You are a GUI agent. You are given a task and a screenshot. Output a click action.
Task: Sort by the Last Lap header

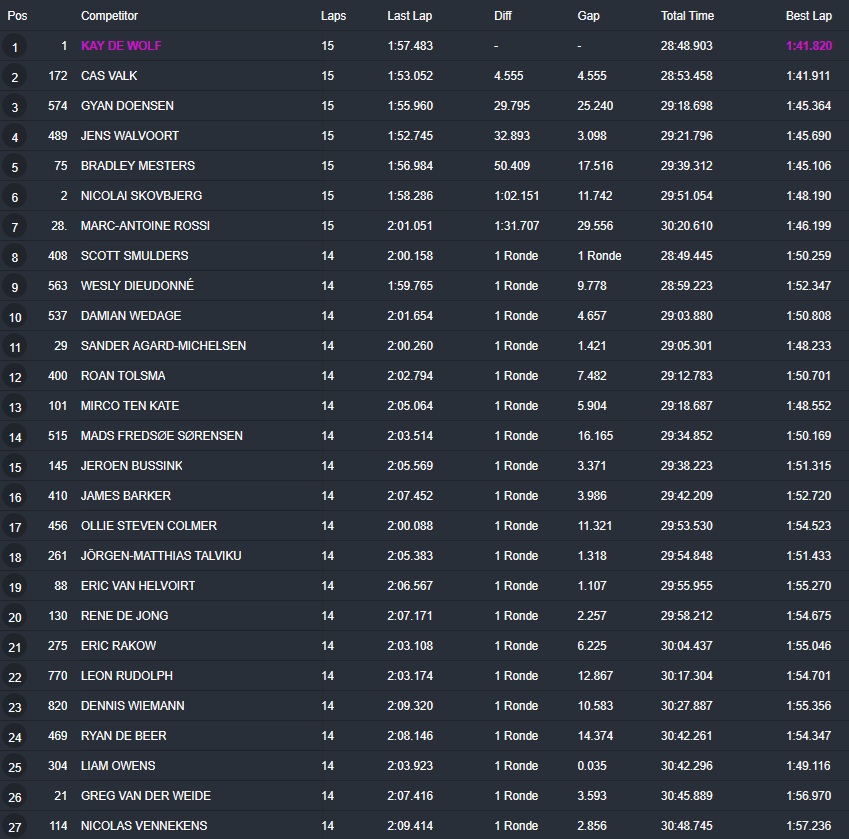tap(408, 16)
